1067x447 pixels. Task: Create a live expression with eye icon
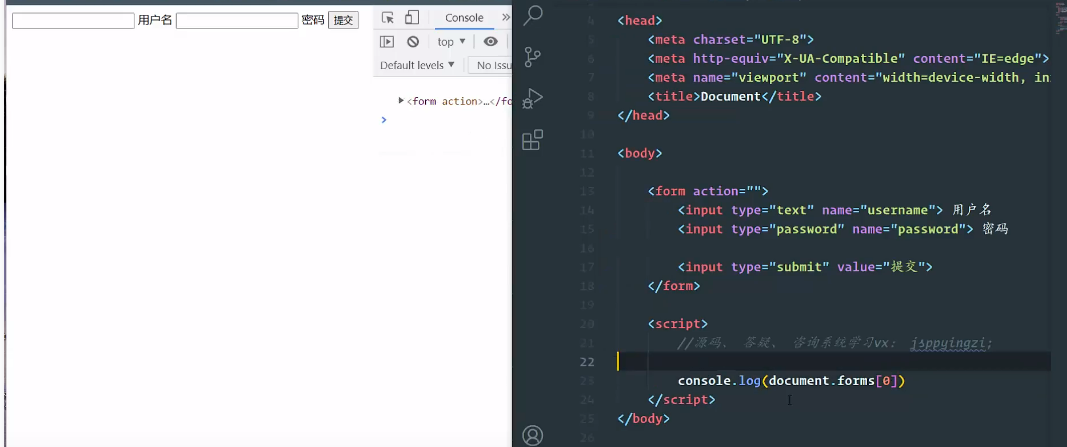490,42
